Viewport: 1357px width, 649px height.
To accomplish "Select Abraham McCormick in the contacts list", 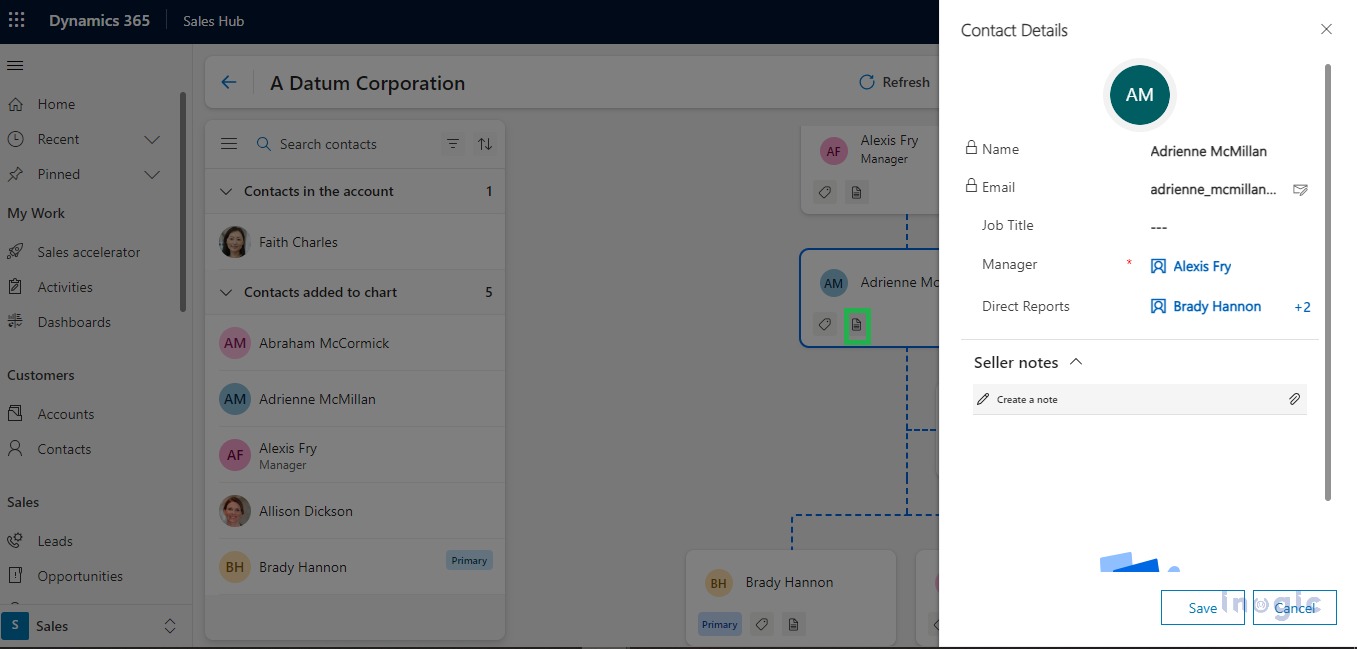I will click(355, 343).
